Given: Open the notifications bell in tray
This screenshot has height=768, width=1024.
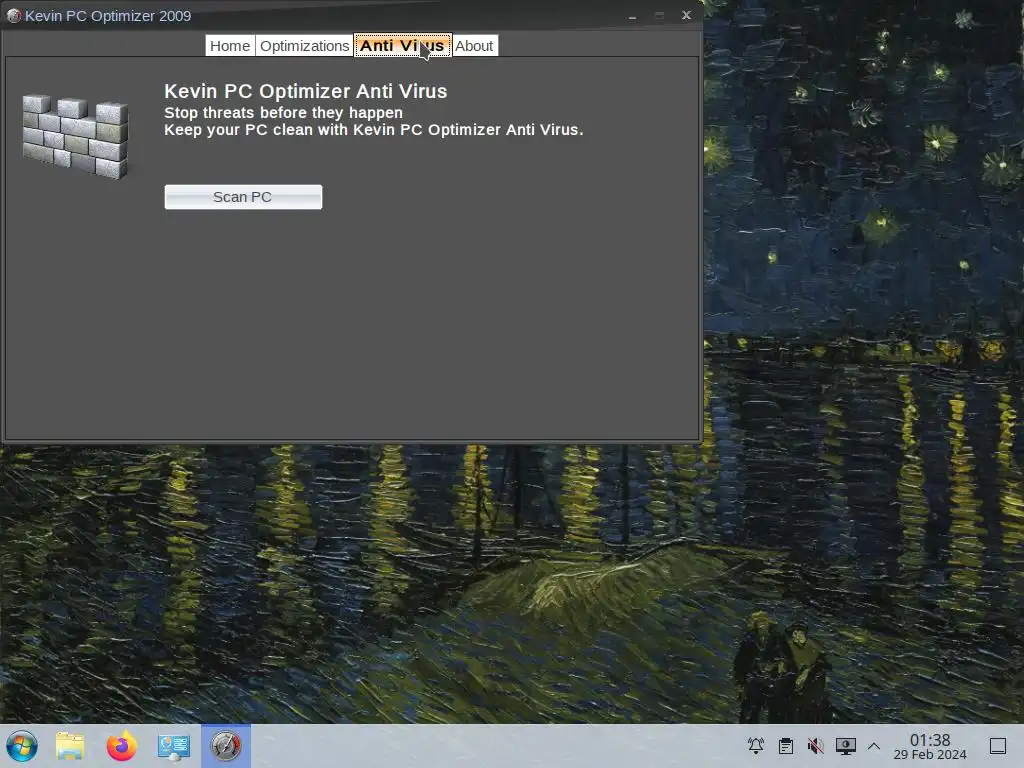Looking at the screenshot, I should [756, 746].
